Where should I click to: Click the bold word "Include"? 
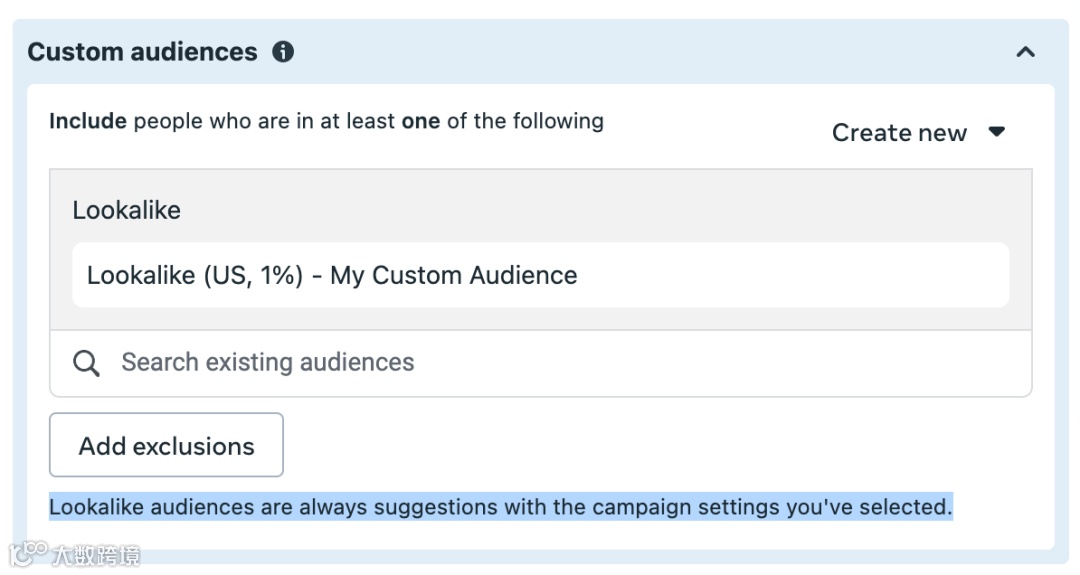click(88, 122)
